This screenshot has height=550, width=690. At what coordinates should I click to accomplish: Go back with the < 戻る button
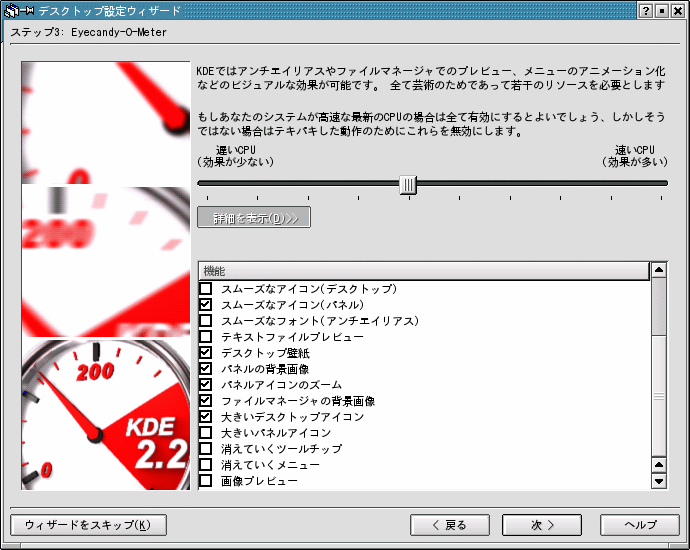pos(450,525)
